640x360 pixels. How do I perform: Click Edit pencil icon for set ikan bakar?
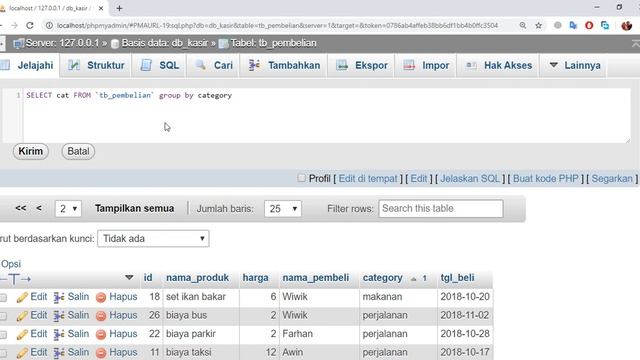tap(22, 298)
